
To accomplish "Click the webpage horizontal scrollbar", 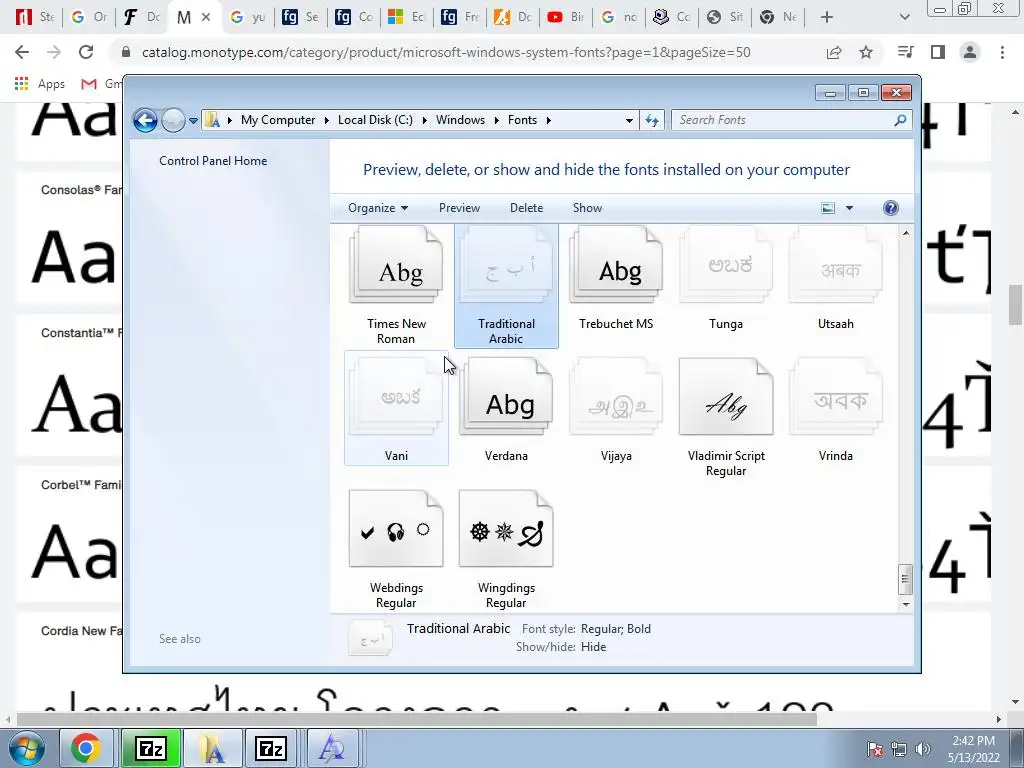I will tap(417, 719).
